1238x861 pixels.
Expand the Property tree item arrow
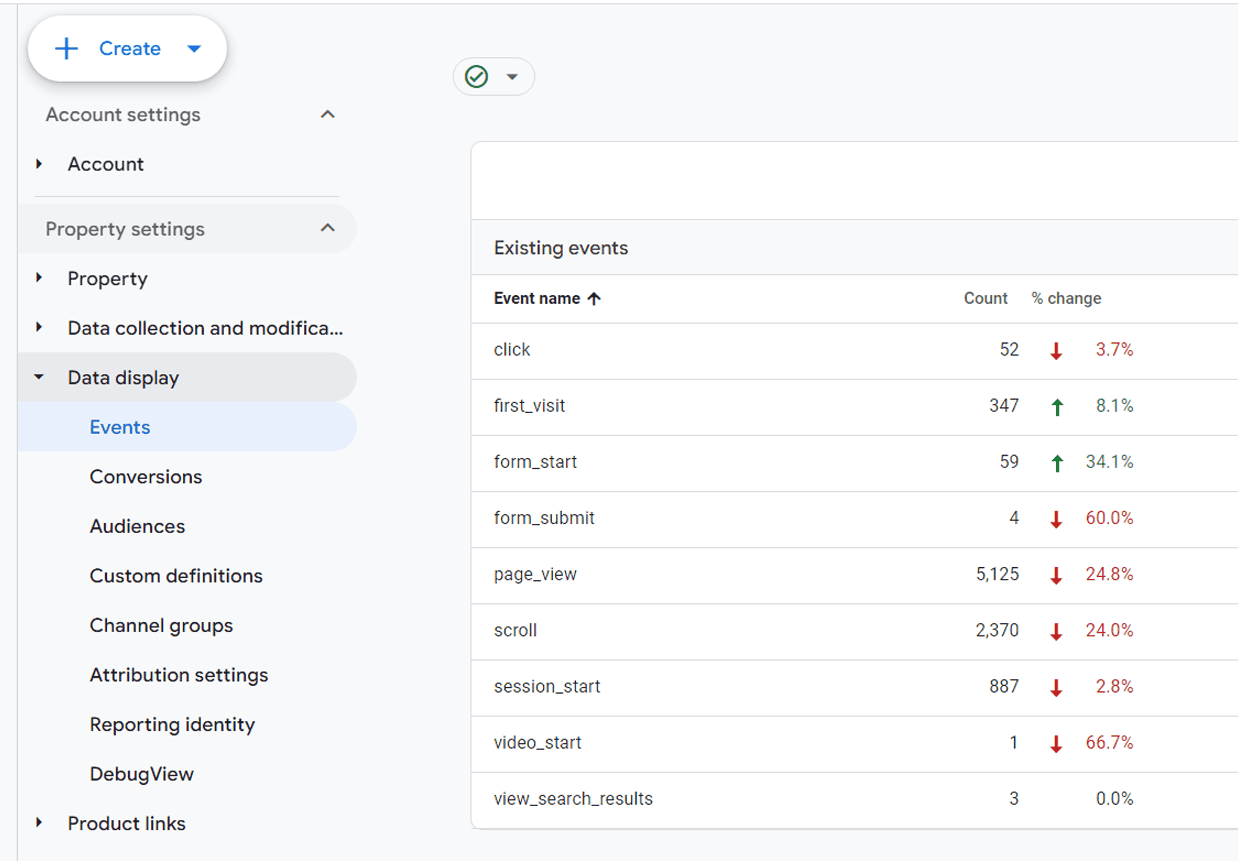pyautogui.click(x=39, y=278)
